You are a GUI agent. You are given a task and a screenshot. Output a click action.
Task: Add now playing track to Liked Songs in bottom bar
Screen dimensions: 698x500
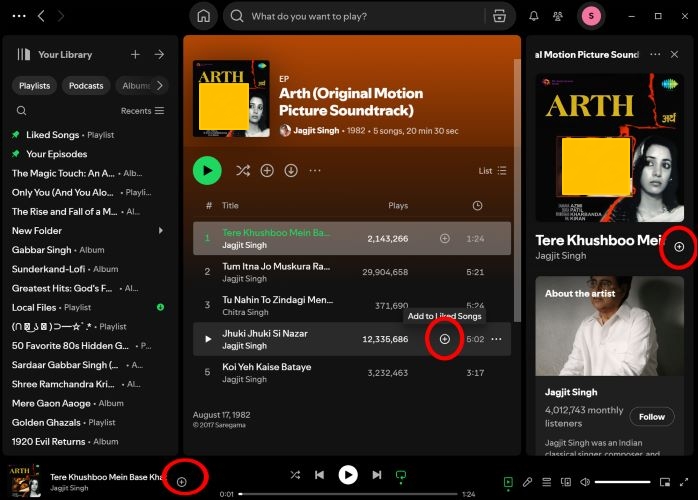(x=182, y=482)
